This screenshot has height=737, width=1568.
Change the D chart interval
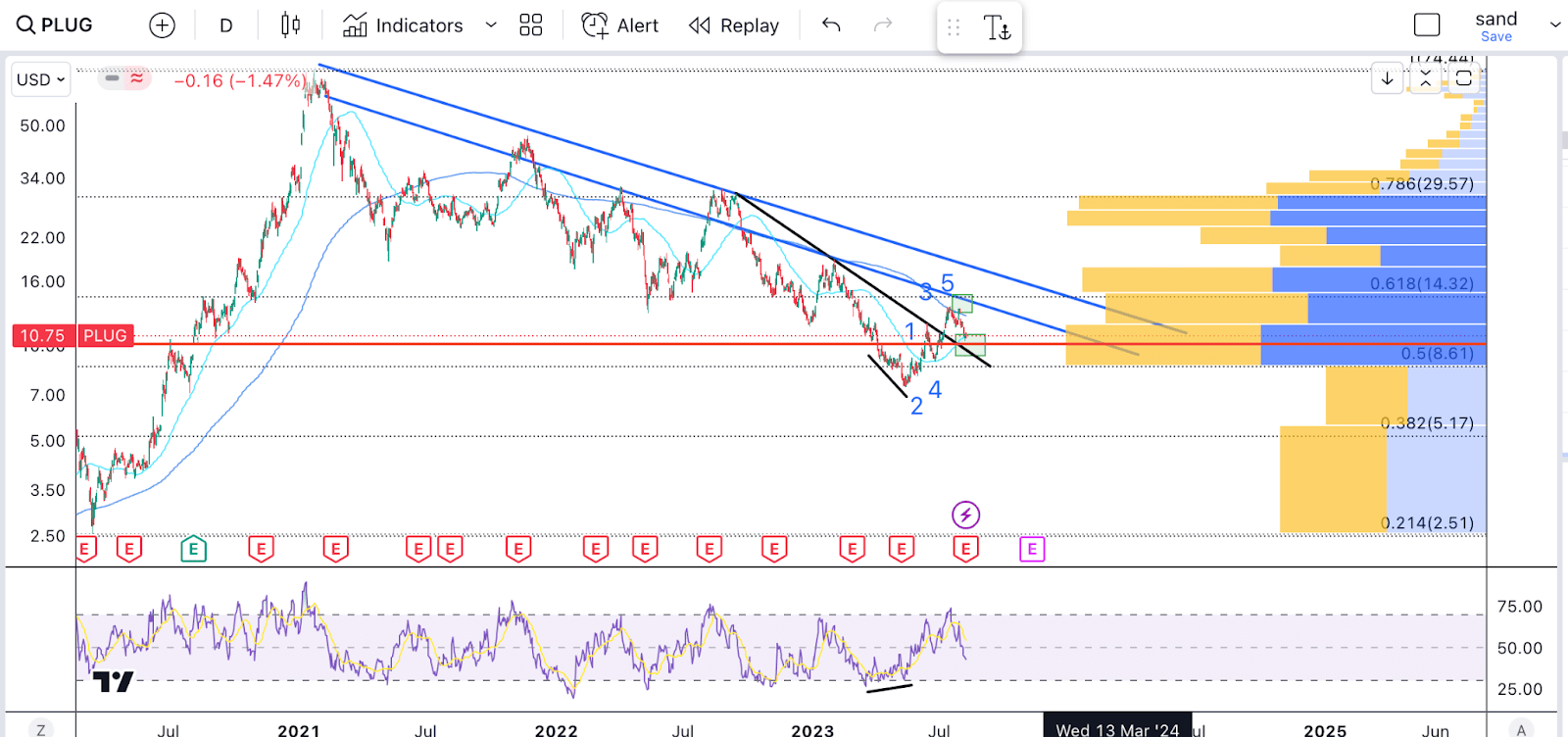226,25
